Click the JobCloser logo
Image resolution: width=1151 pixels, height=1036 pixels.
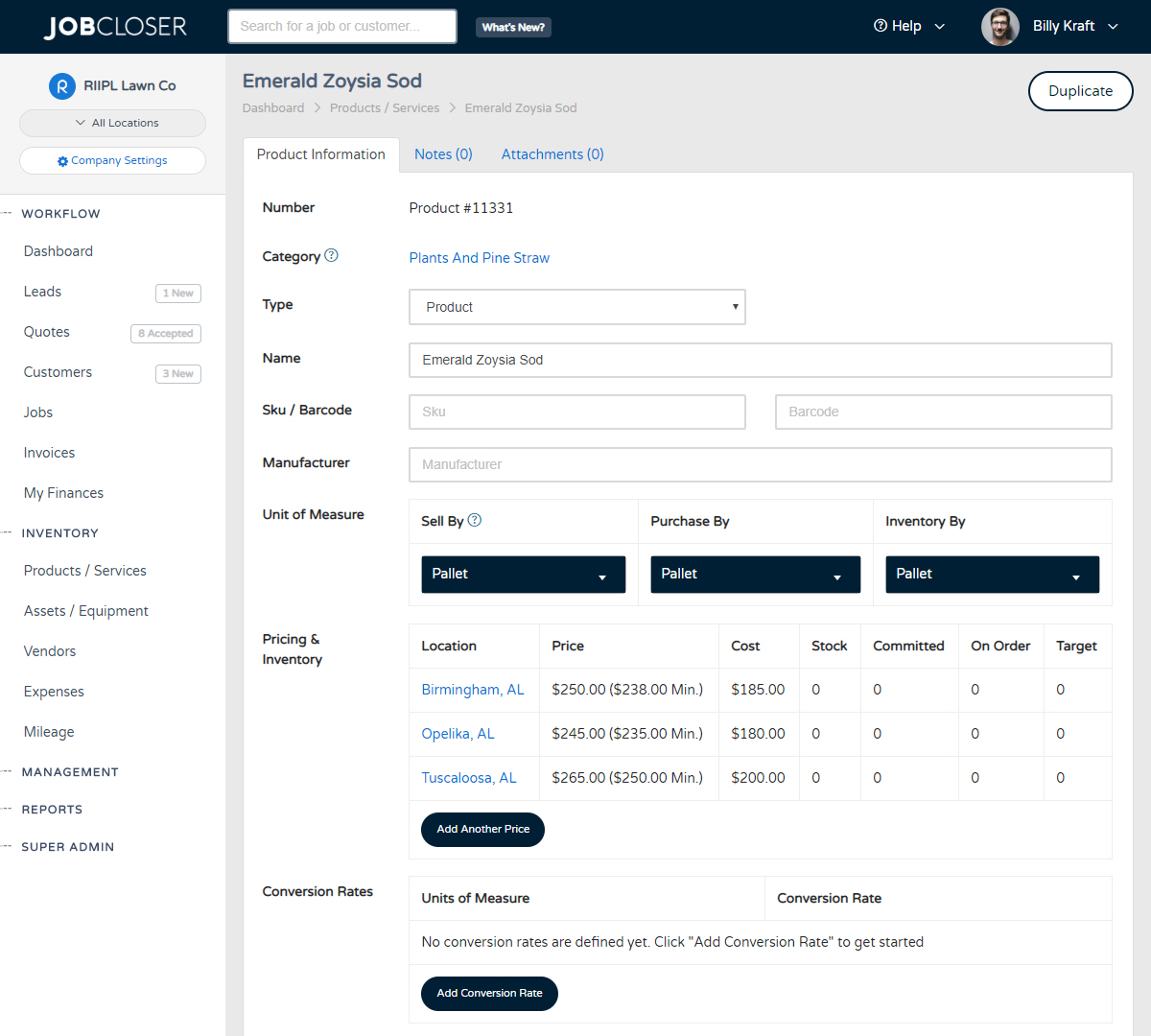[115, 27]
